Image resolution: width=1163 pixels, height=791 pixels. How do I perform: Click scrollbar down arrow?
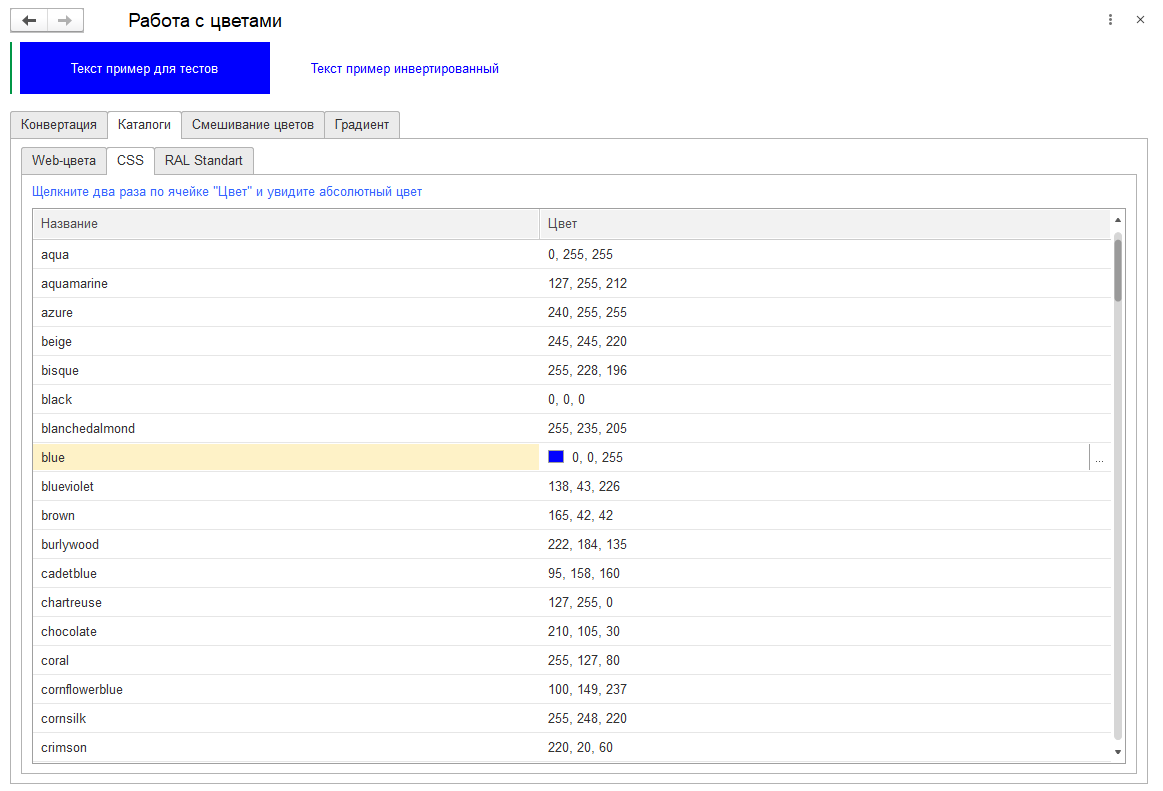pos(1118,751)
